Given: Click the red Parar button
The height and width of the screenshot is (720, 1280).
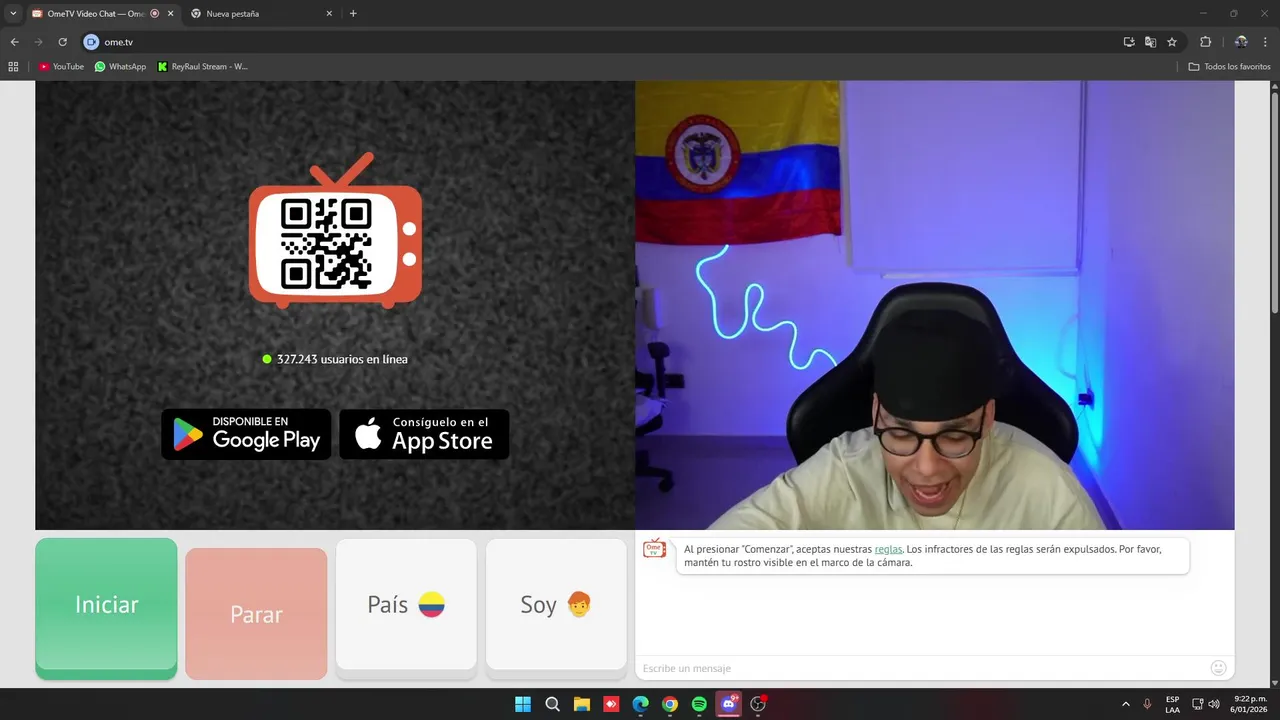Looking at the screenshot, I should [x=256, y=614].
